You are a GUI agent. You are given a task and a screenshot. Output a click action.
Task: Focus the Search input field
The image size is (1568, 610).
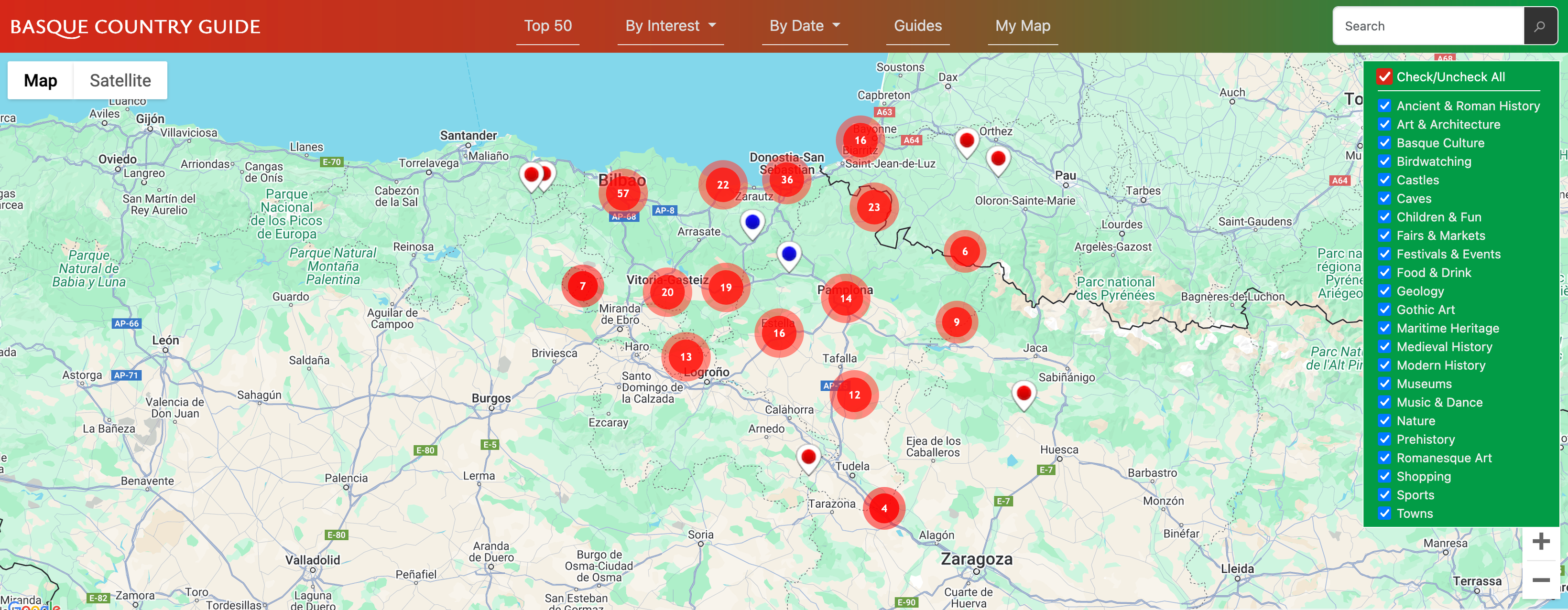coord(1428,26)
